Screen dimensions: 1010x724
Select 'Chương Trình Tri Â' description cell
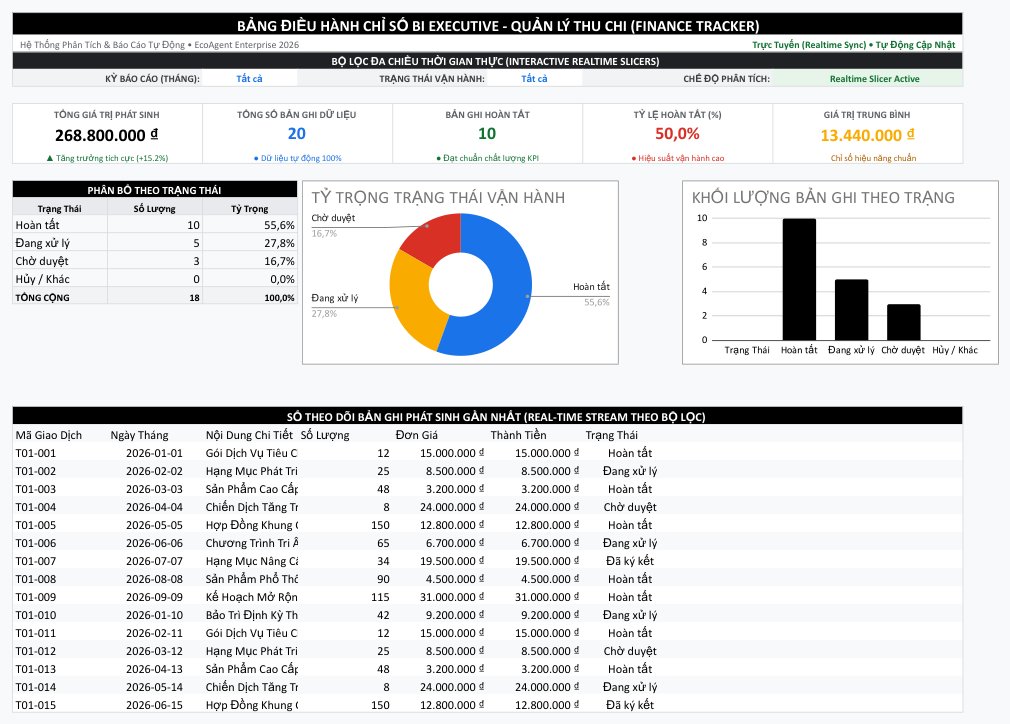tap(251, 543)
